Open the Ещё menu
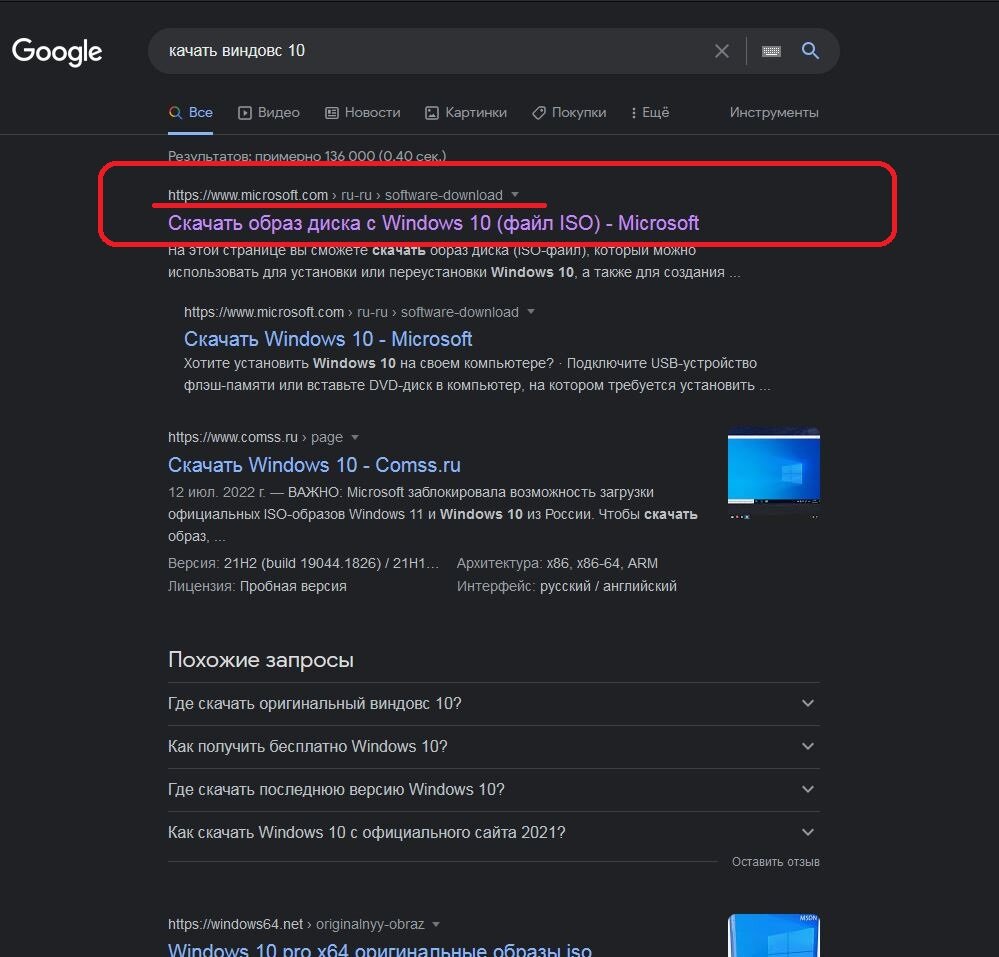Viewport: 999px width, 957px height. [650, 113]
